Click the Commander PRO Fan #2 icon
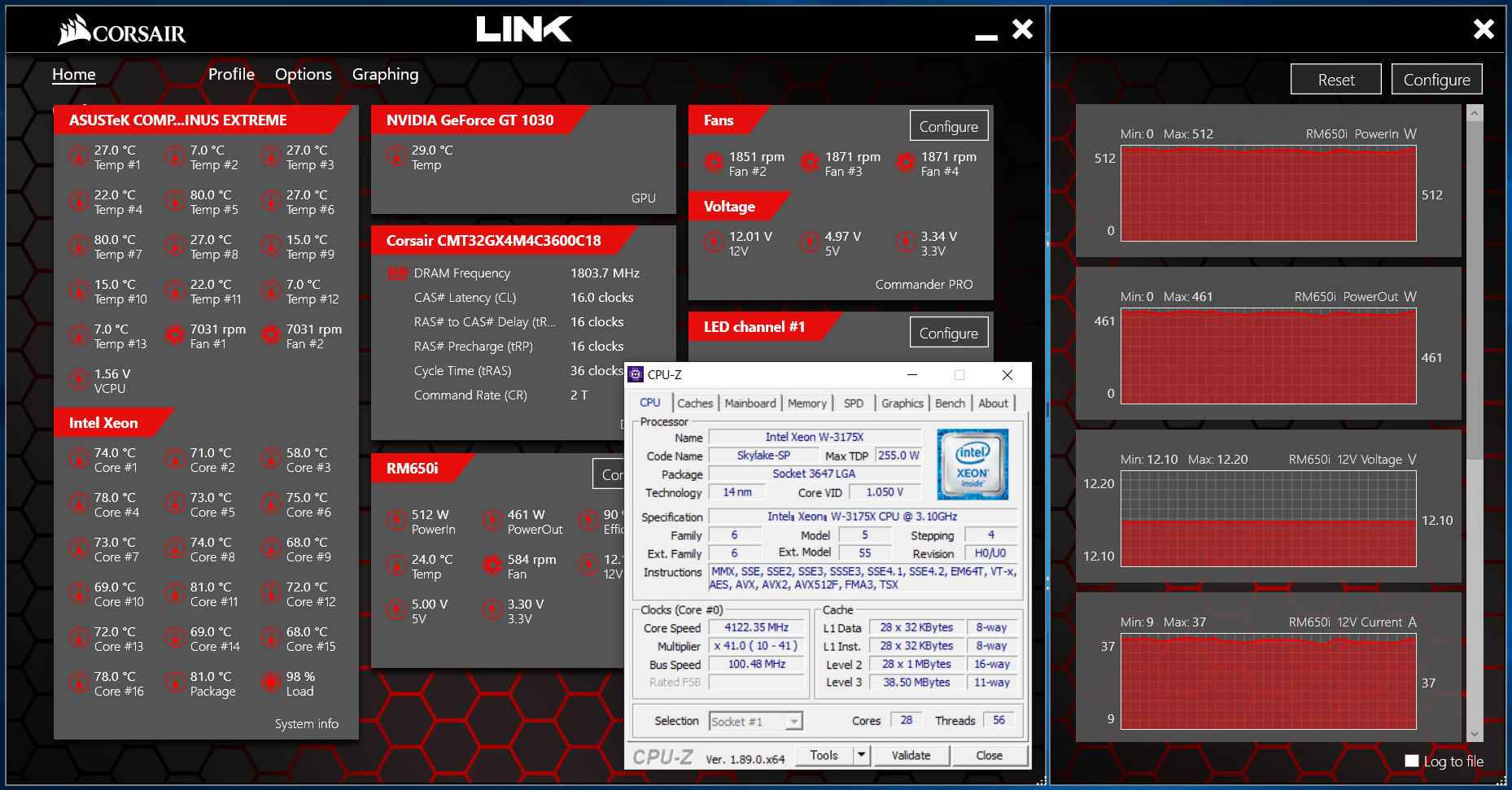The image size is (1512, 790). pyautogui.click(x=714, y=162)
